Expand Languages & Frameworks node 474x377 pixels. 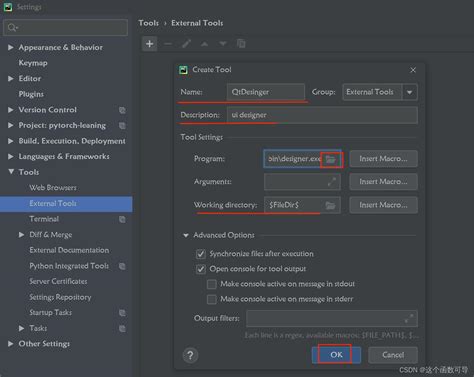[x=11, y=156]
